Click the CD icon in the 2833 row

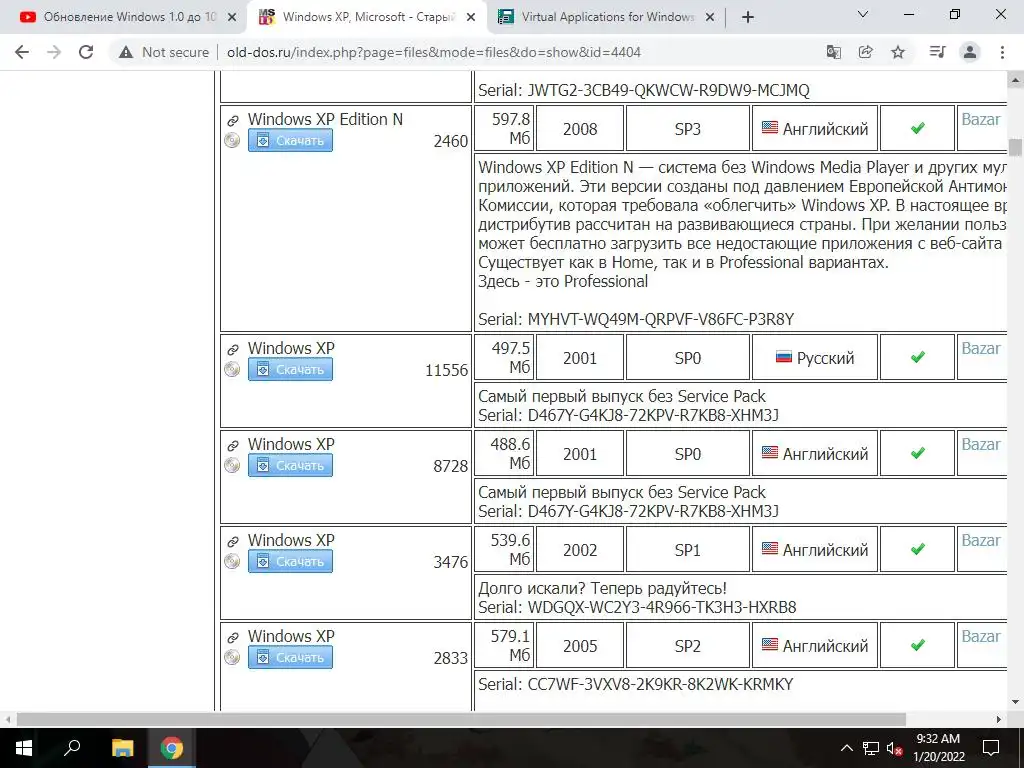pyautogui.click(x=232, y=658)
